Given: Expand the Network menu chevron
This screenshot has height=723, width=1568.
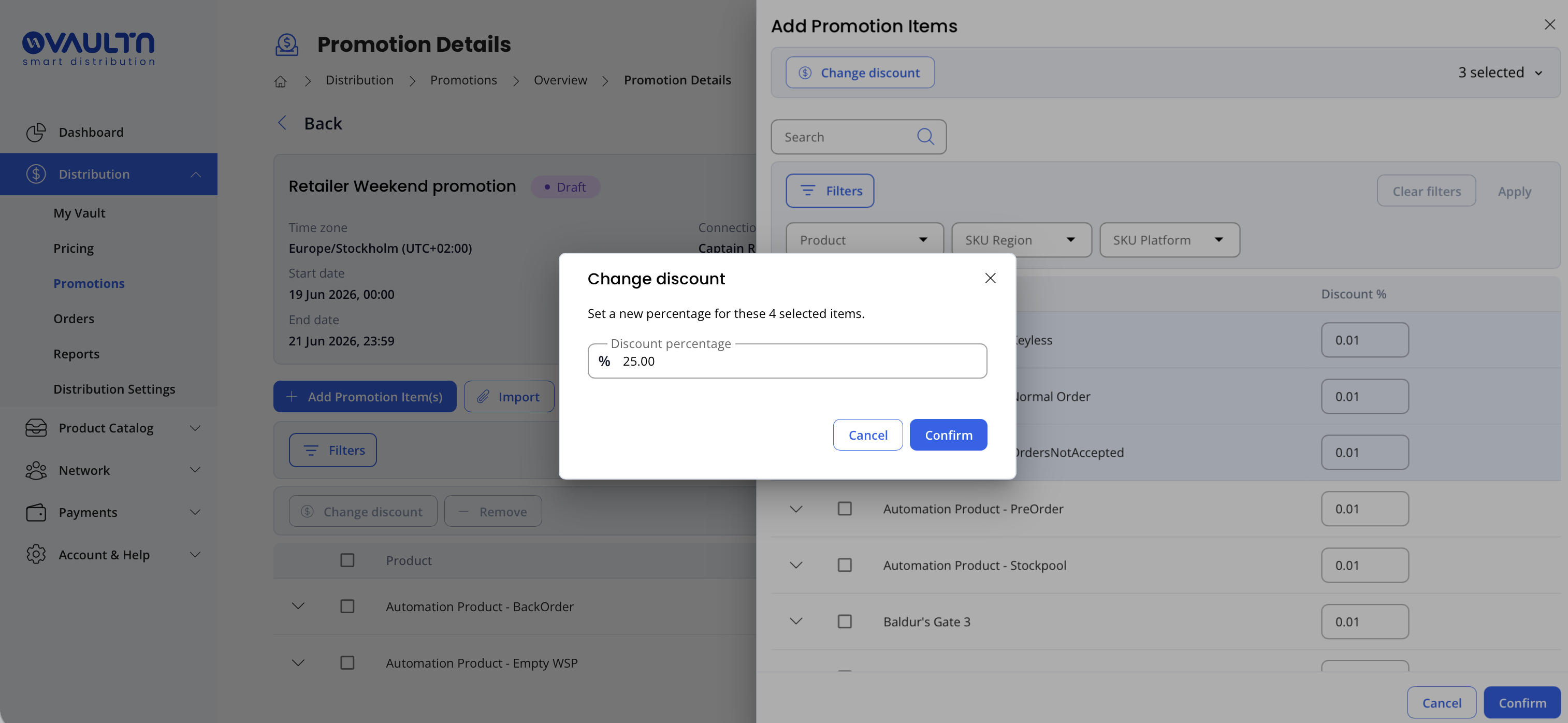Looking at the screenshot, I should [x=195, y=470].
